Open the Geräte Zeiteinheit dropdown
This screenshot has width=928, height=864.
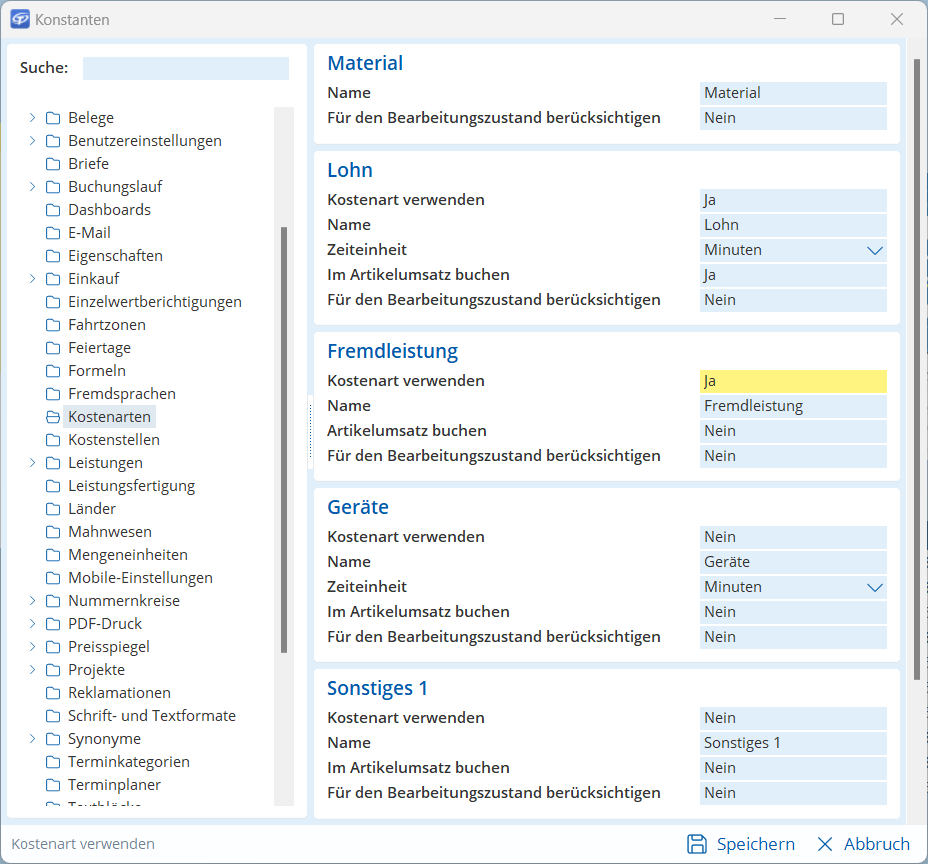click(x=875, y=587)
